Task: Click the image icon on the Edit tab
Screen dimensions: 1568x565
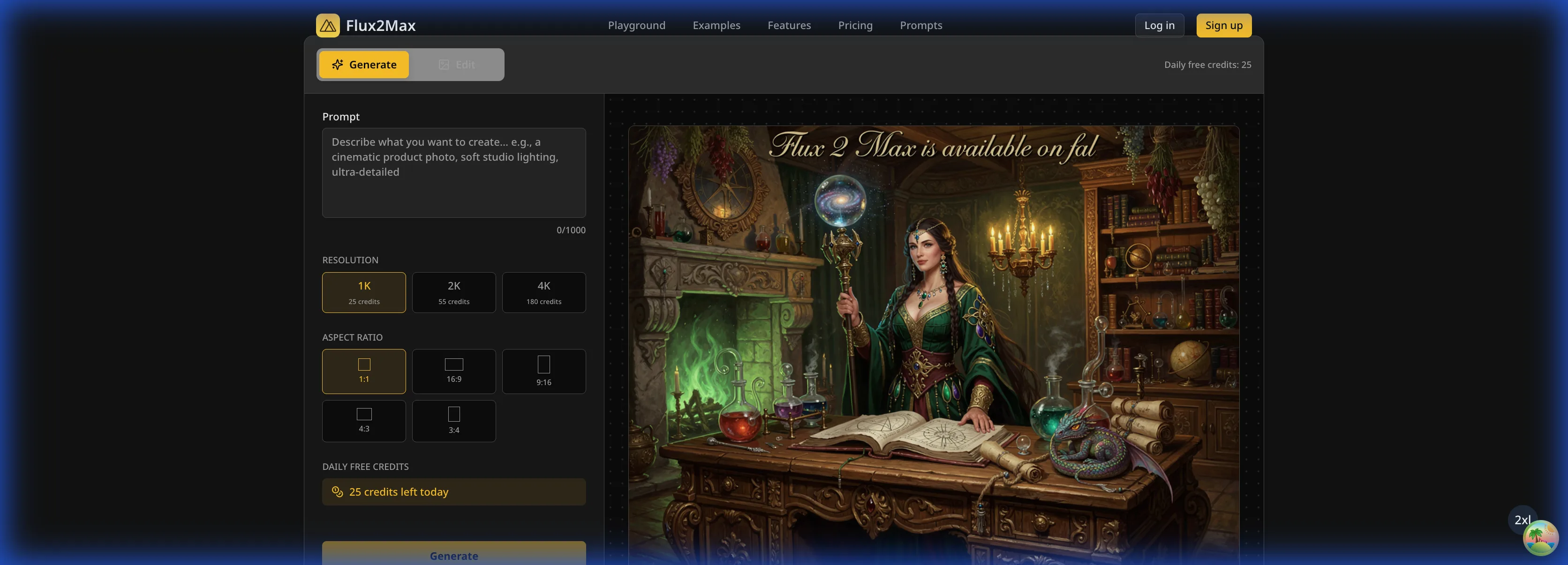Action: pyautogui.click(x=444, y=65)
